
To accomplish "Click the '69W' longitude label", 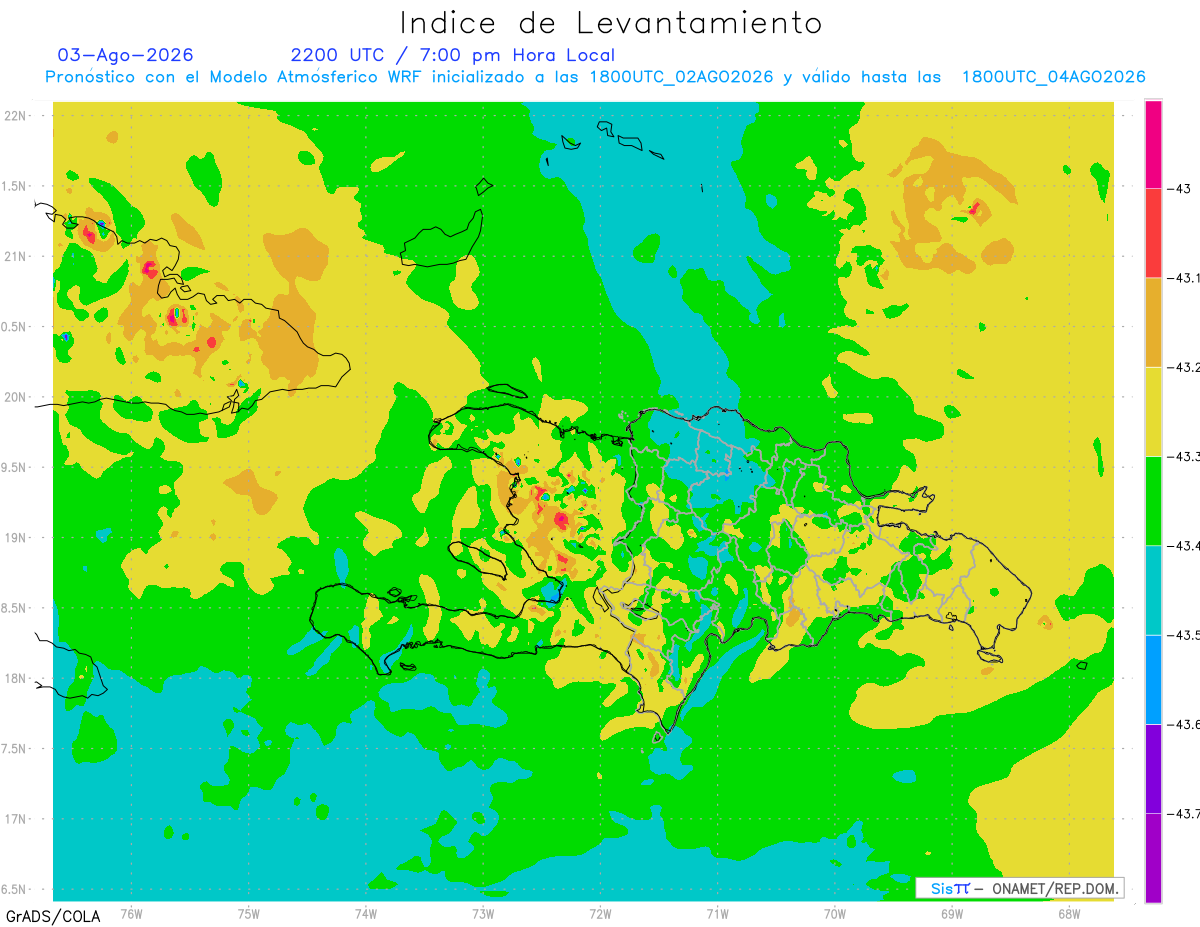I will coord(952,913).
